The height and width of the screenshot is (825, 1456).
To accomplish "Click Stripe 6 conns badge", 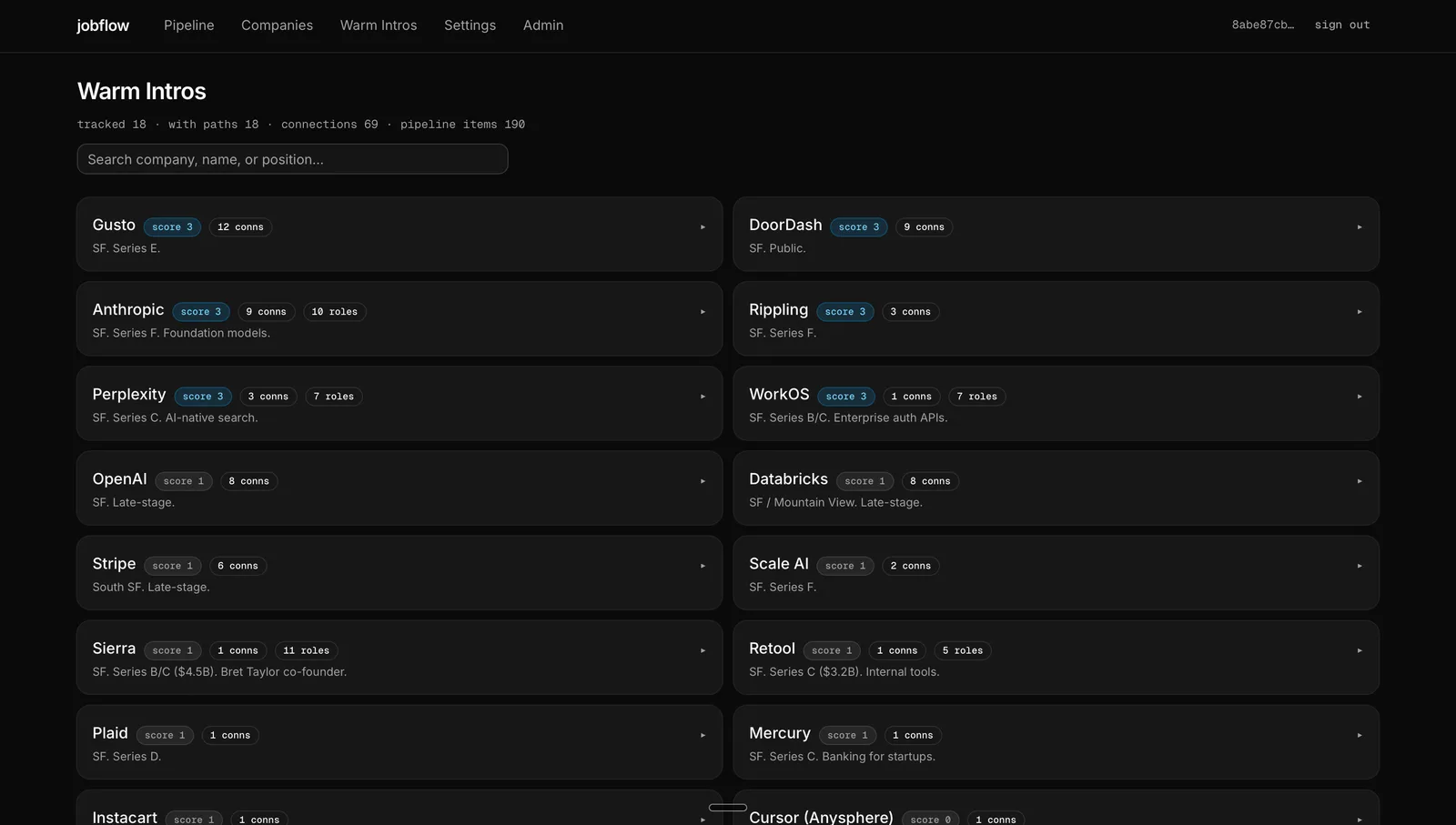I will (238, 566).
